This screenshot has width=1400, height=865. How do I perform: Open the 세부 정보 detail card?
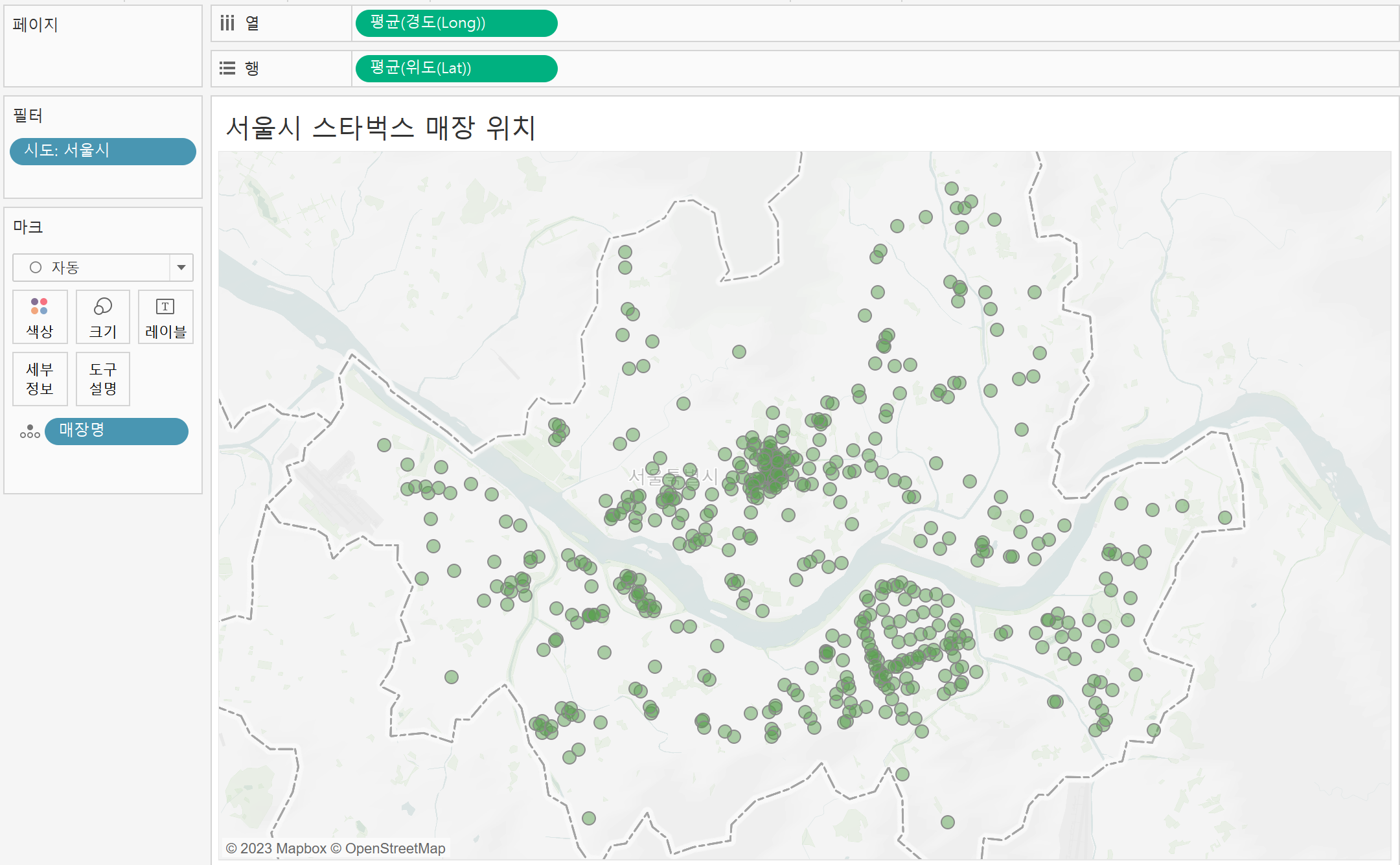[40, 379]
